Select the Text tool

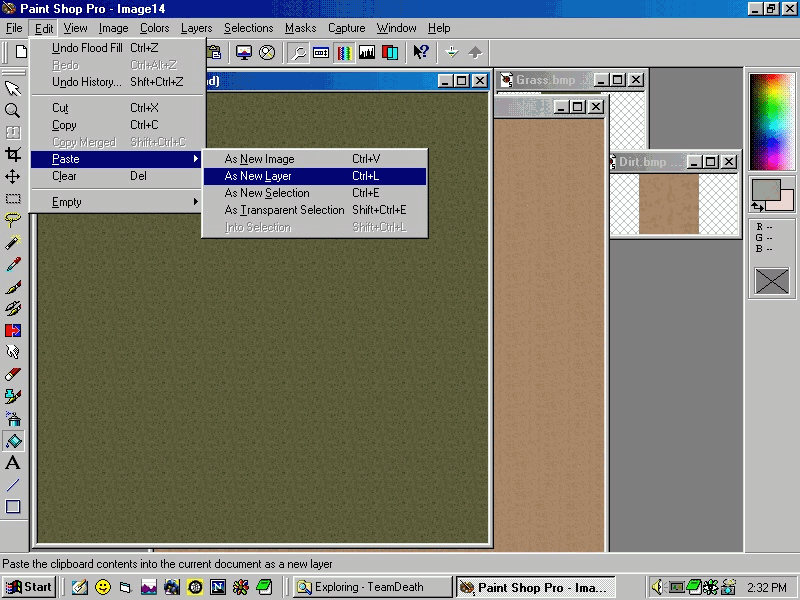tap(13, 463)
